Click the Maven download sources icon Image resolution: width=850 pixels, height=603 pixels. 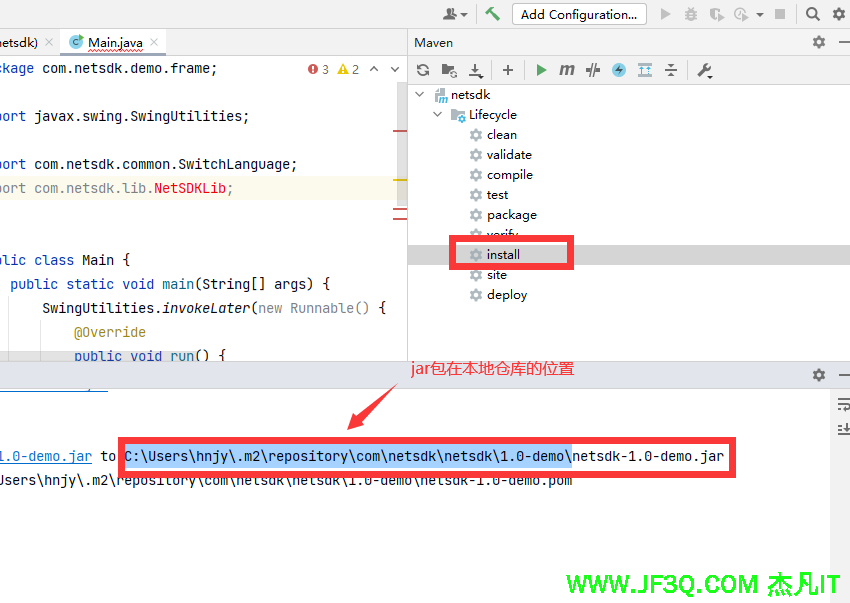point(476,70)
